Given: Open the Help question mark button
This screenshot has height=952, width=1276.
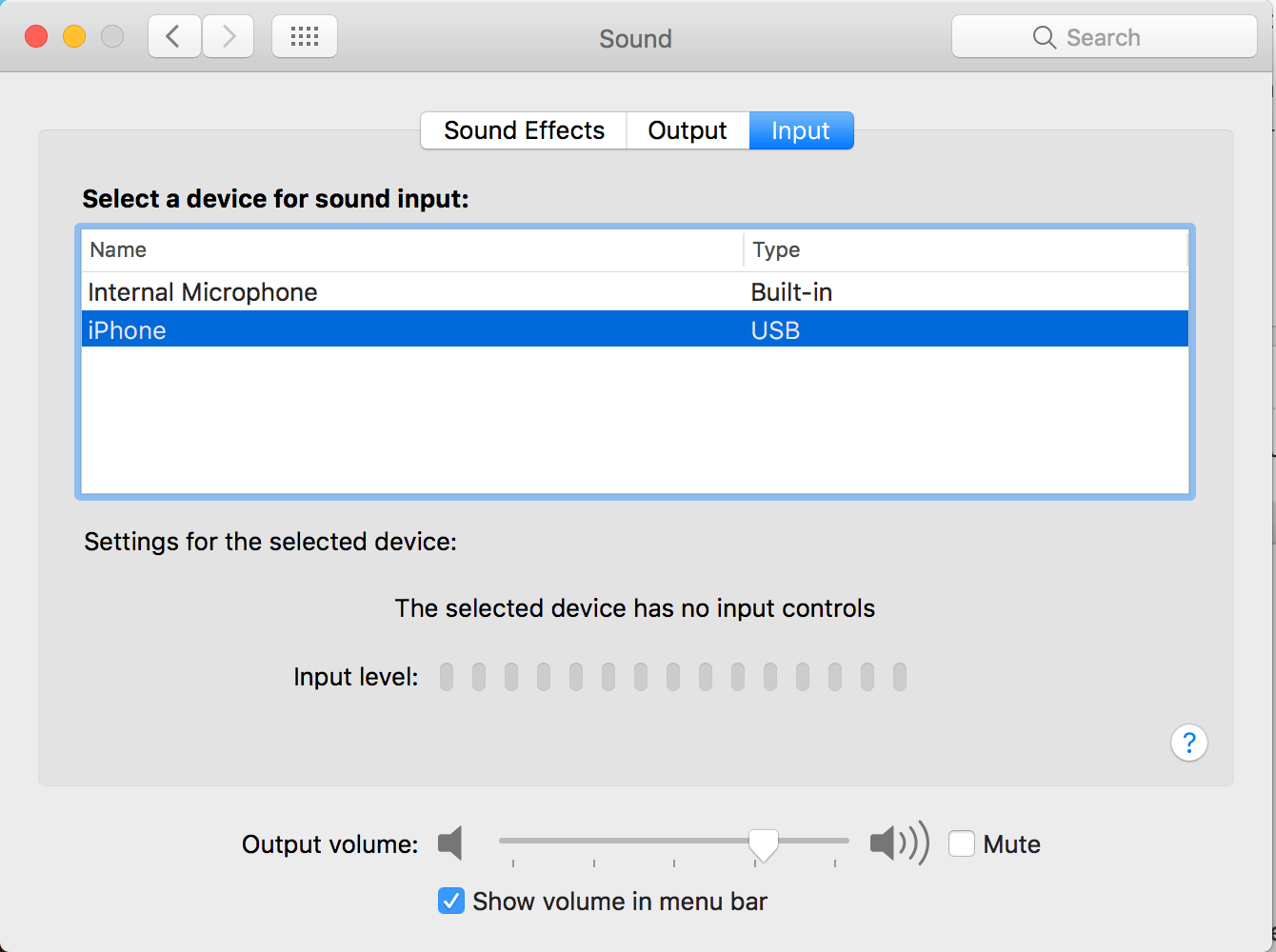Looking at the screenshot, I should coord(1188,743).
